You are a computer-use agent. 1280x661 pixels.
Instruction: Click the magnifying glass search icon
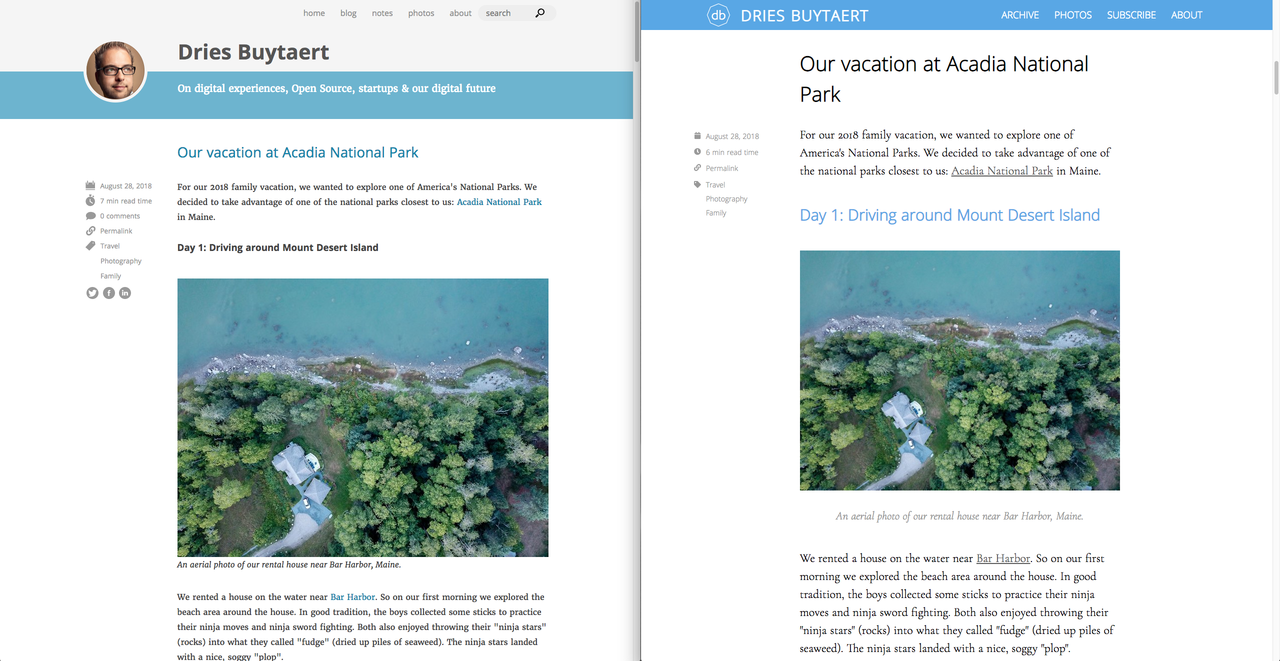540,12
